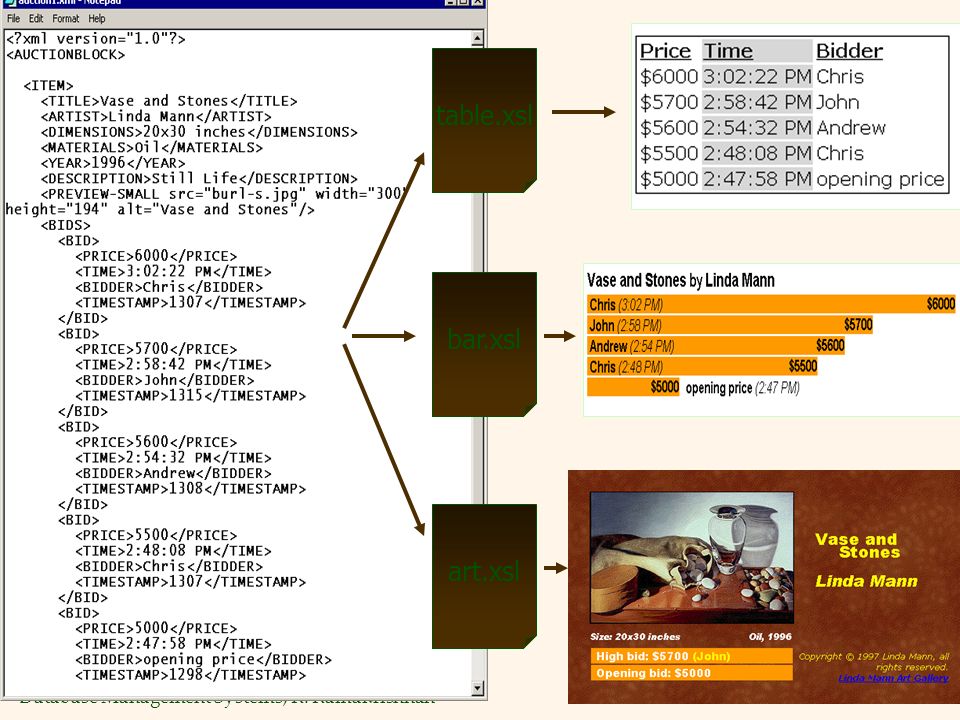Click the 'Oil, 1996' caption
The image size is (960, 720).
click(770, 637)
